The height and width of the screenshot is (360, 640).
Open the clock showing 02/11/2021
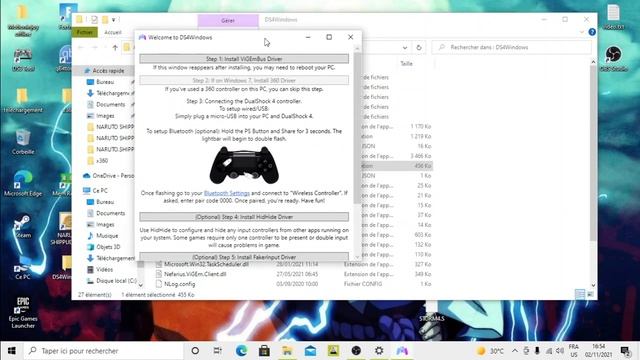point(598,351)
